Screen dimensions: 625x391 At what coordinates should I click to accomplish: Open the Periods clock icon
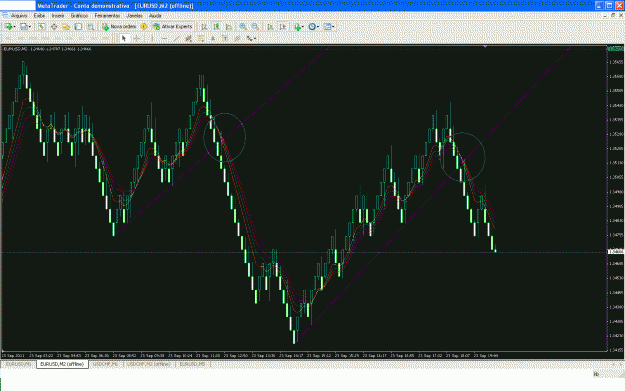[312, 27]
